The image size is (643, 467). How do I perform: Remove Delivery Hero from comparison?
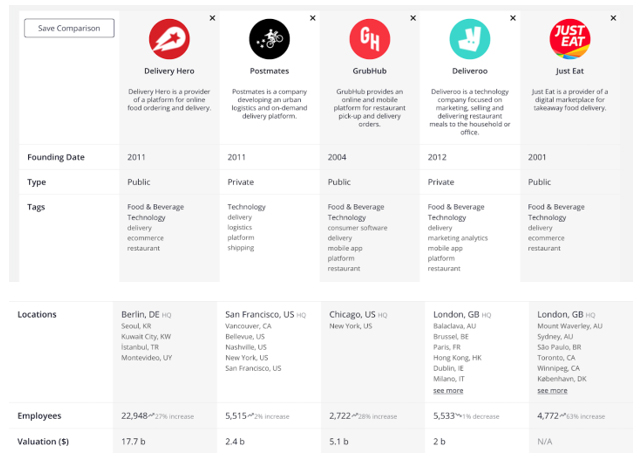(212, 18)
